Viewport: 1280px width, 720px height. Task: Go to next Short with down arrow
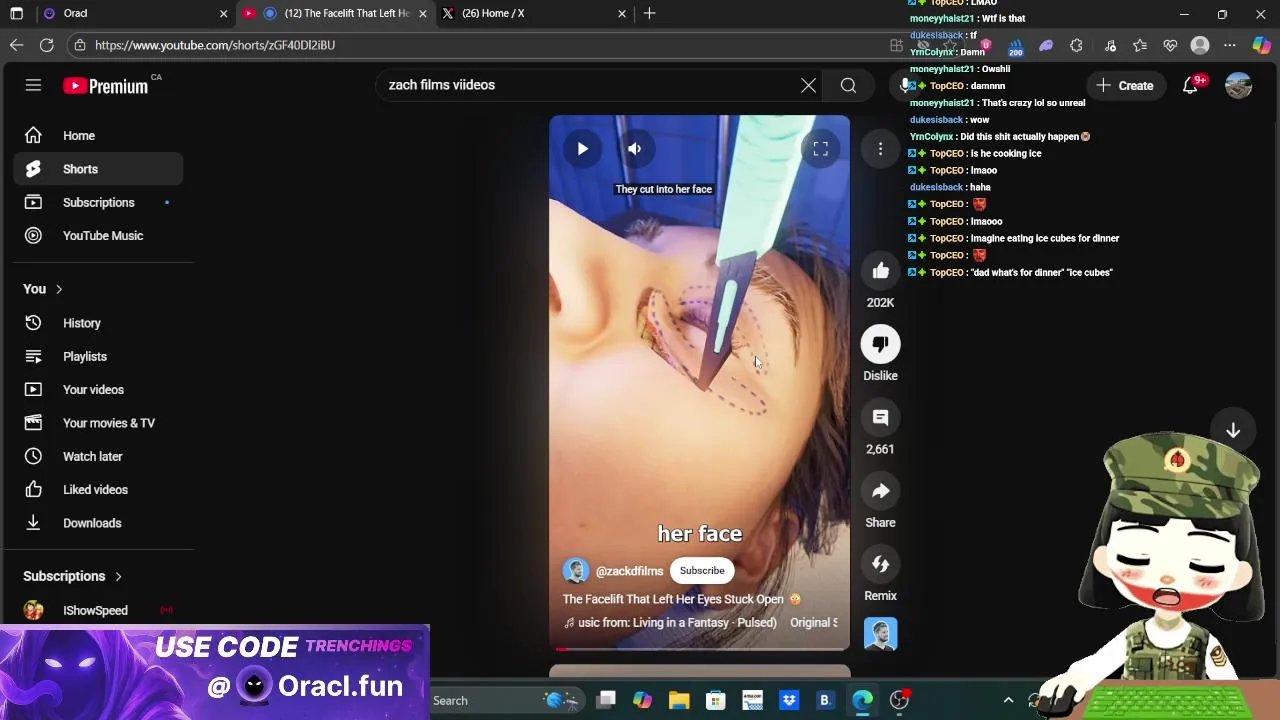[x=1233, y=430]
